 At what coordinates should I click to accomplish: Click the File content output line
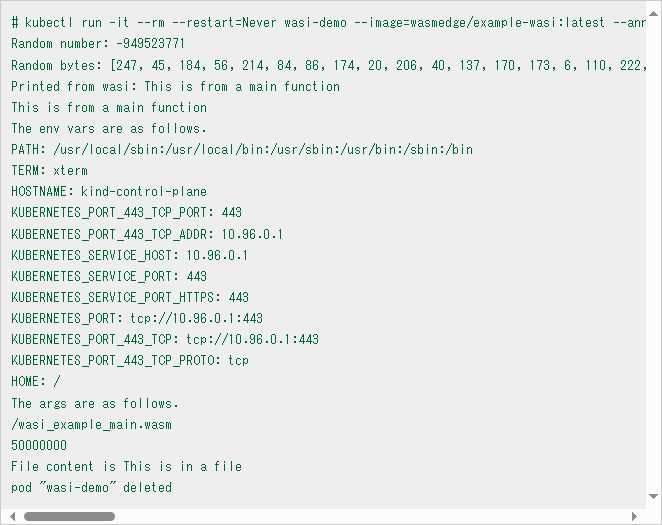pyautogui.click(x=126, y=466)
